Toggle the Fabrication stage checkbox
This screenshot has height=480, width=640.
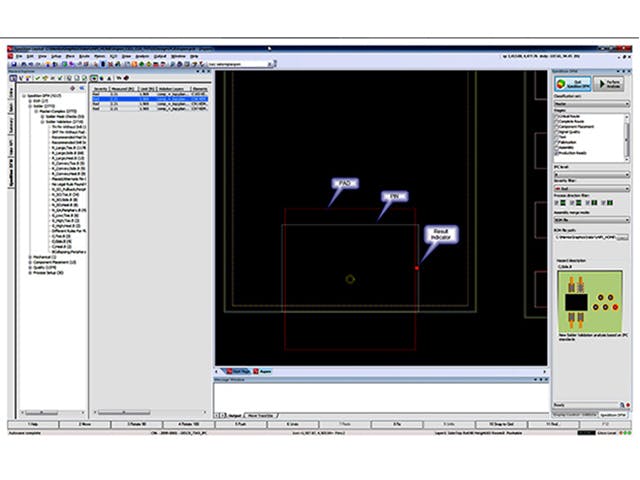556,142
